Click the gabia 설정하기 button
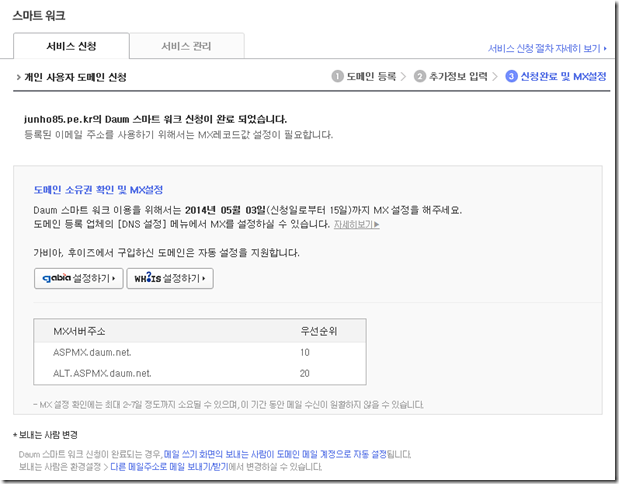 [79, 278]
